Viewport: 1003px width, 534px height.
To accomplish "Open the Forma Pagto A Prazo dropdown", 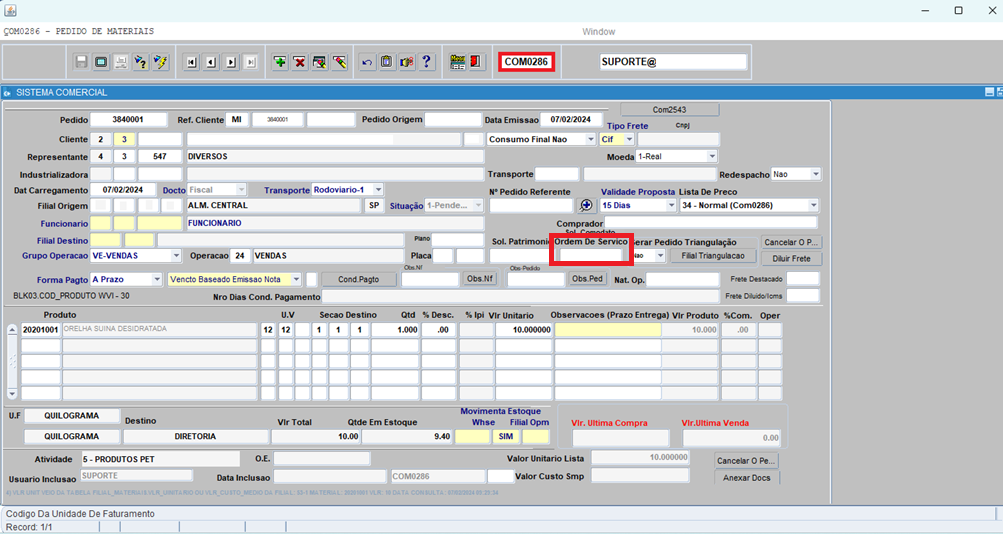I will 157,279.
